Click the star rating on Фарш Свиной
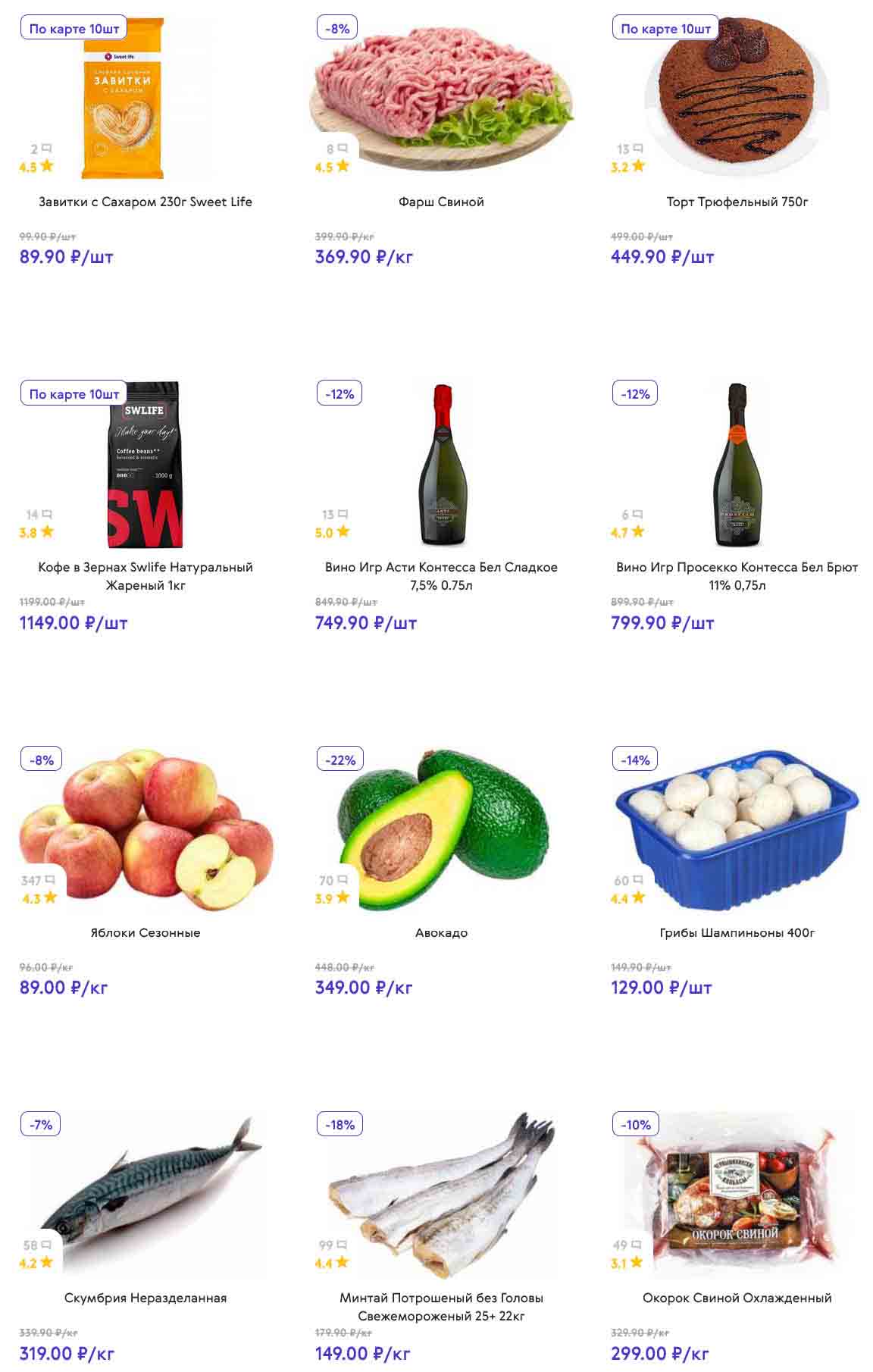The image size is (873, 1372). tap(343, 166)
